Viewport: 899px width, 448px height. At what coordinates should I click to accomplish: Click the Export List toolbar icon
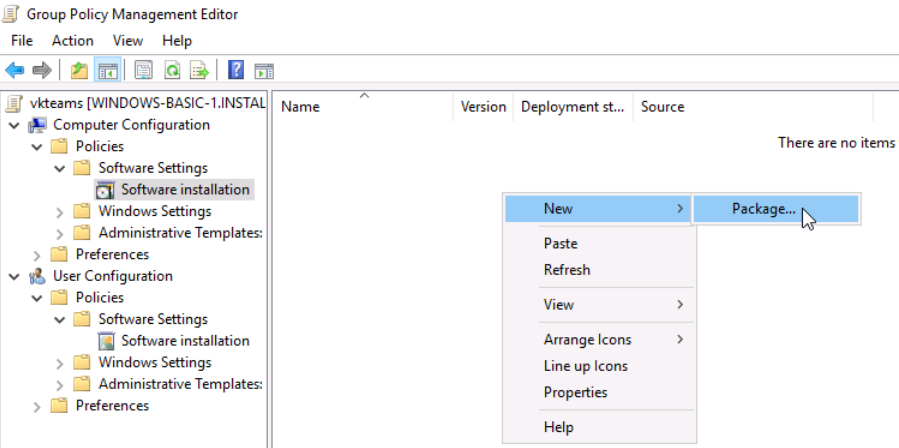pyautogui.click(x=200, y=70)
